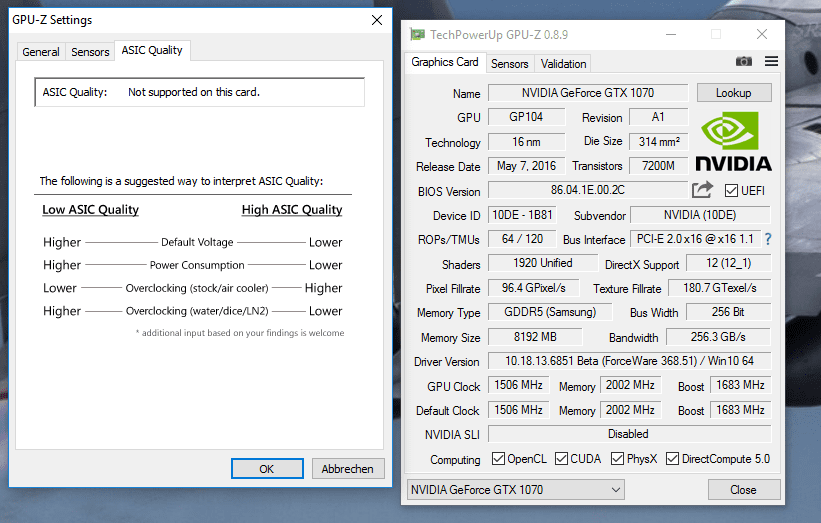Screen dimensions: 821x523
Task: Close the GPU-Z Settings dialog via X
Action: [x=377, y=20]
